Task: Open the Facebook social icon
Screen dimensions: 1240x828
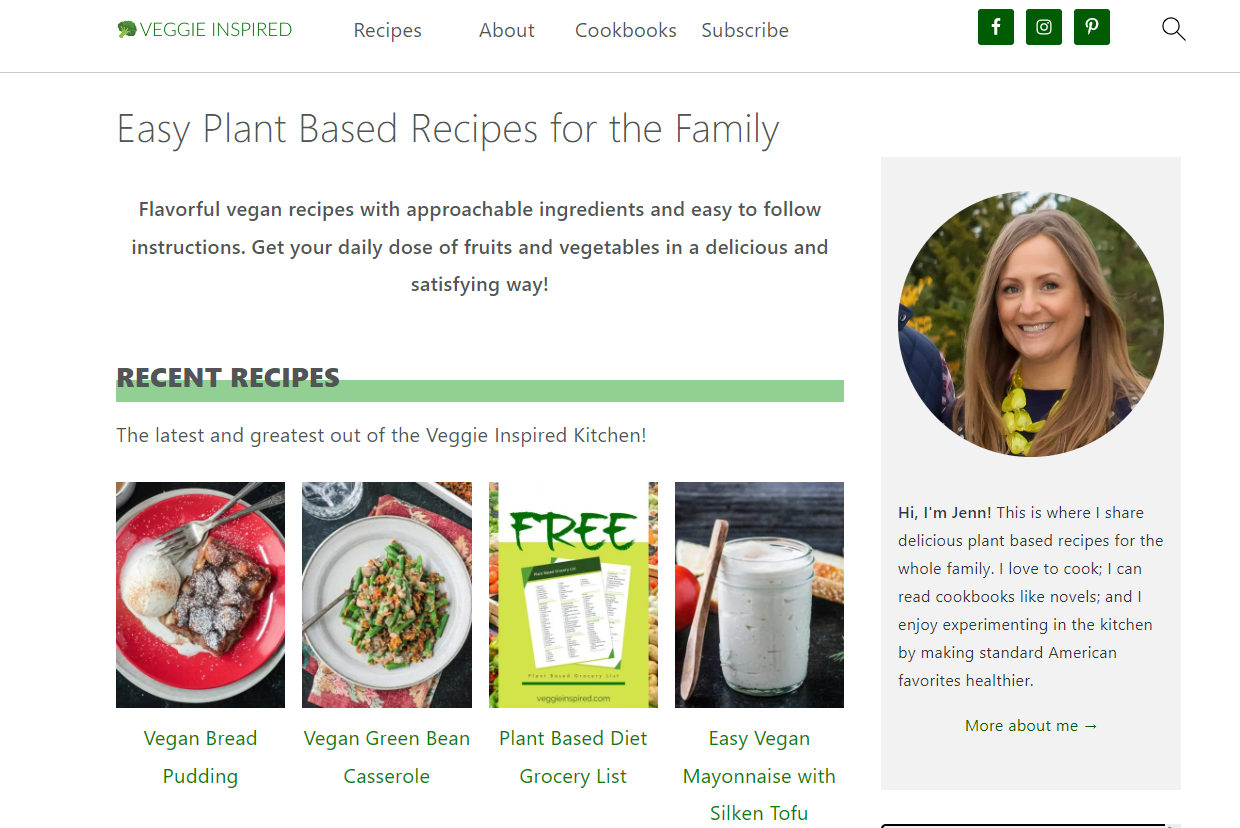Action: point(995,27)
